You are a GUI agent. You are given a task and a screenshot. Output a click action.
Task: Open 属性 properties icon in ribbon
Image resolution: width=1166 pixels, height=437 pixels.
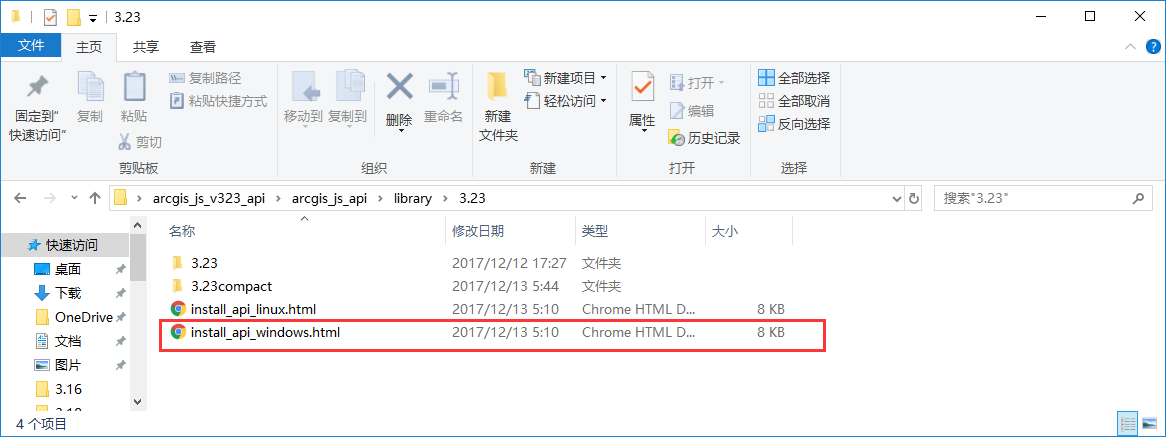click(642, 88)
